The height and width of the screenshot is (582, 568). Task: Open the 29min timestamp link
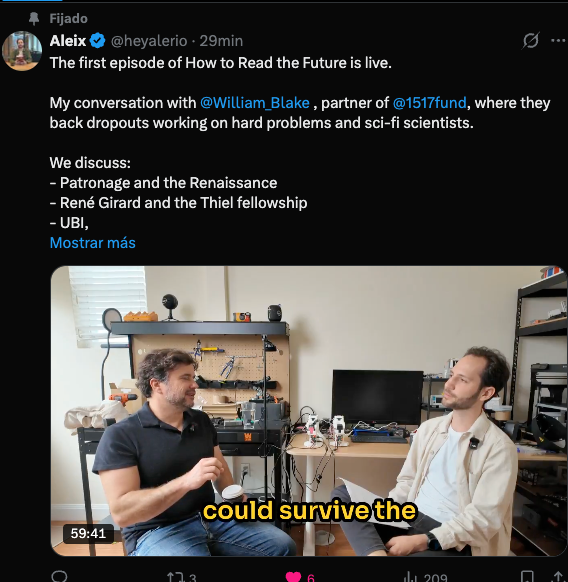point(221,41)
